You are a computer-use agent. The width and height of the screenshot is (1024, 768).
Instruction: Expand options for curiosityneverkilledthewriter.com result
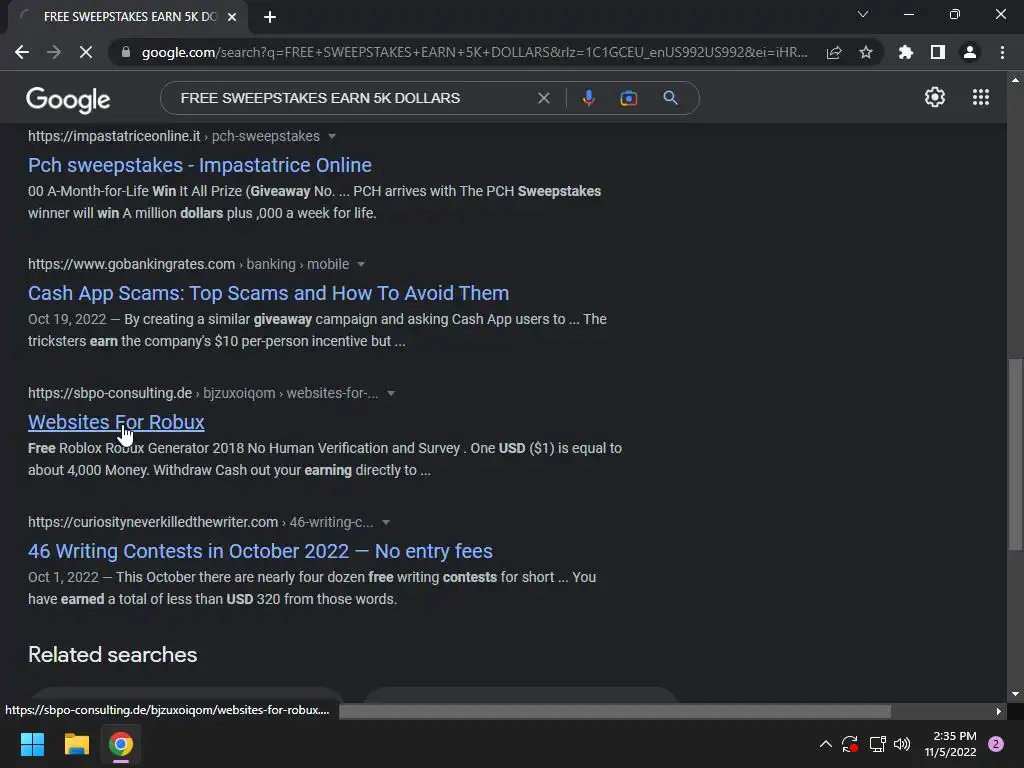click(386, 522)
